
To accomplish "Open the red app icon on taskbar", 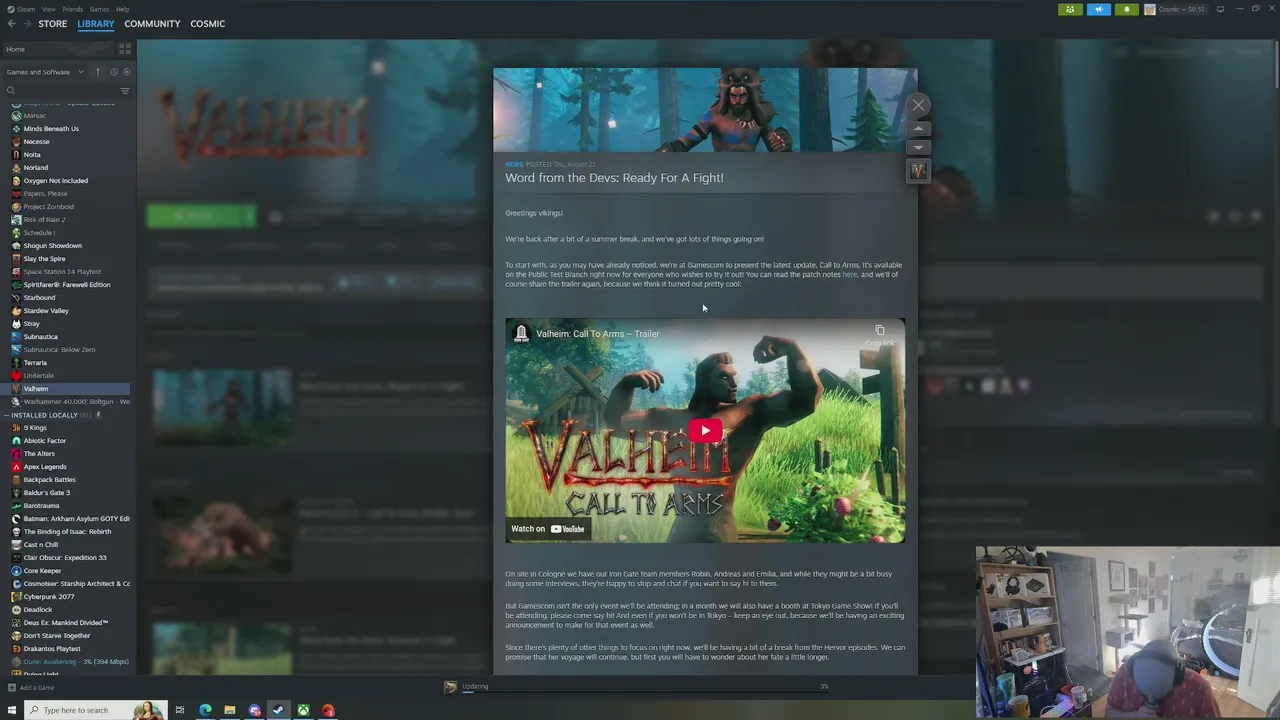I will [327, 710].
